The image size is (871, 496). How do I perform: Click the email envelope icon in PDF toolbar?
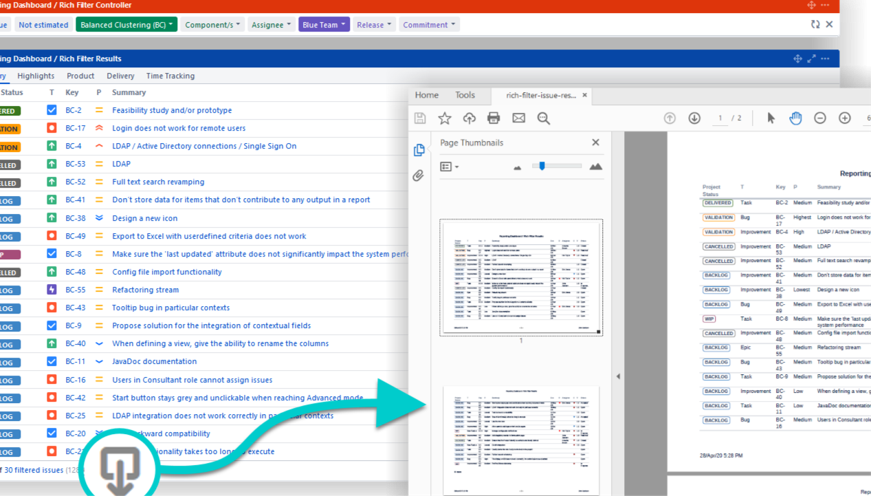tap(518, 118)
